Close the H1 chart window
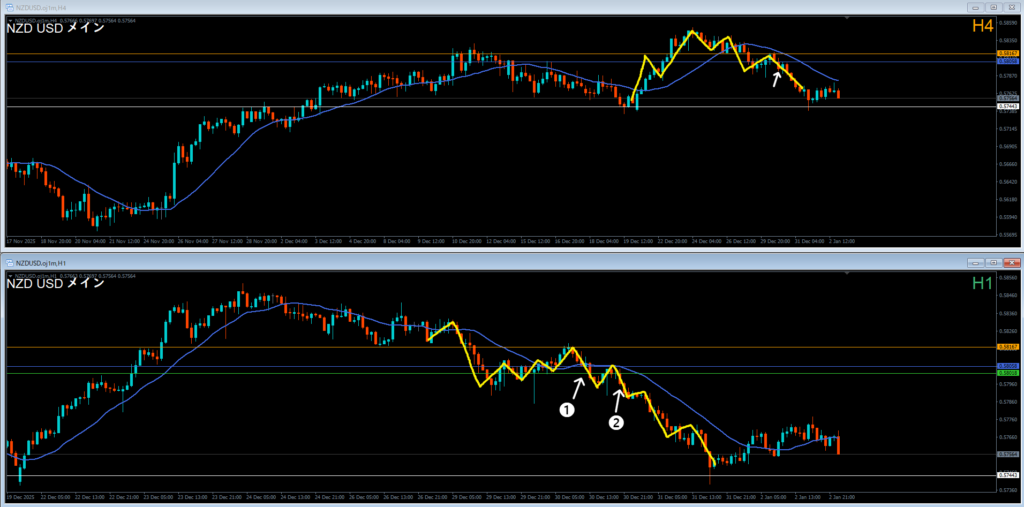 [x=1010, y=261]
